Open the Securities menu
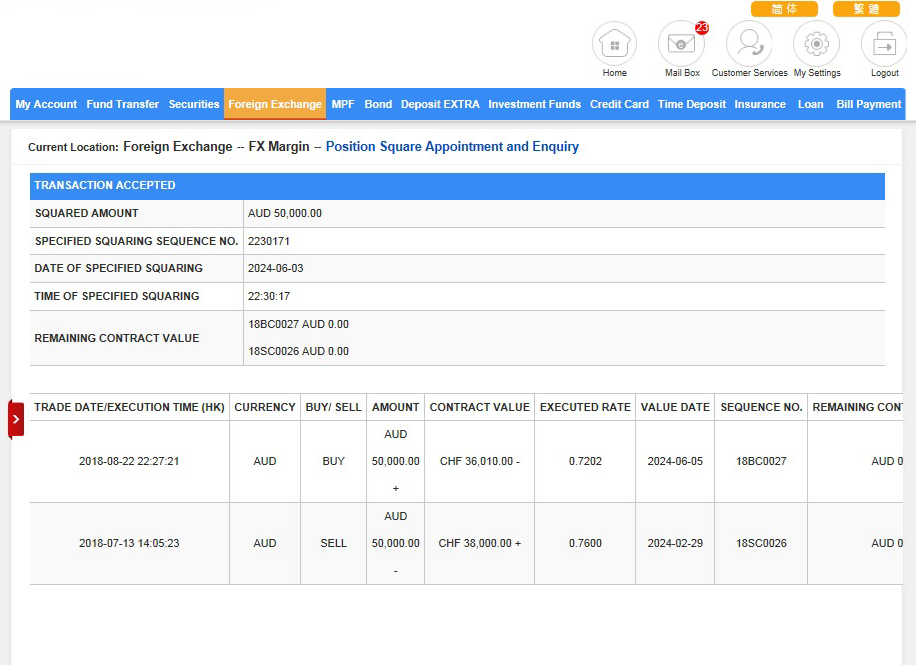Image resolution: width=916 pixels, height=665 pixels. (x=194, y=104)
